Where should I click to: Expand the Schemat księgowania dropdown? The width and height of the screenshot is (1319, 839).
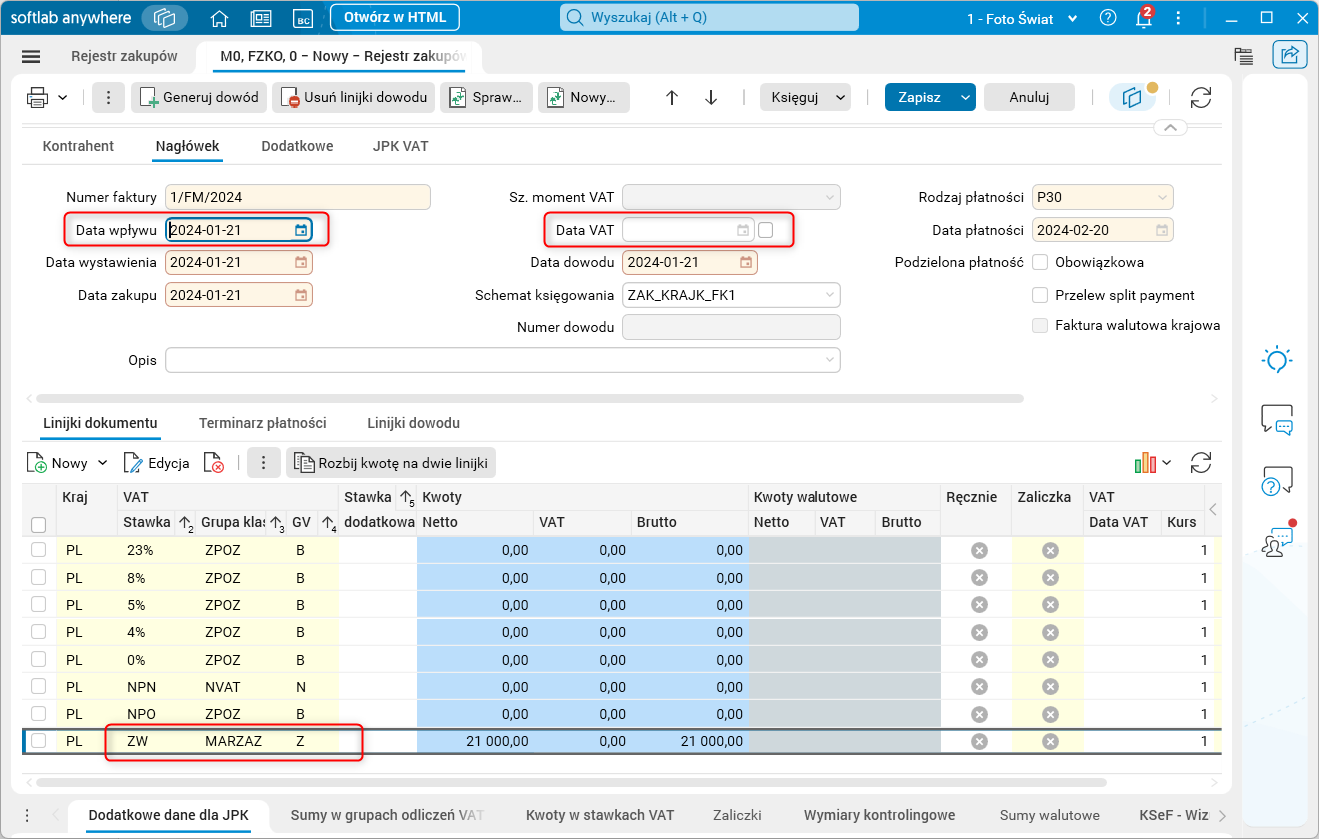(829, 295)
